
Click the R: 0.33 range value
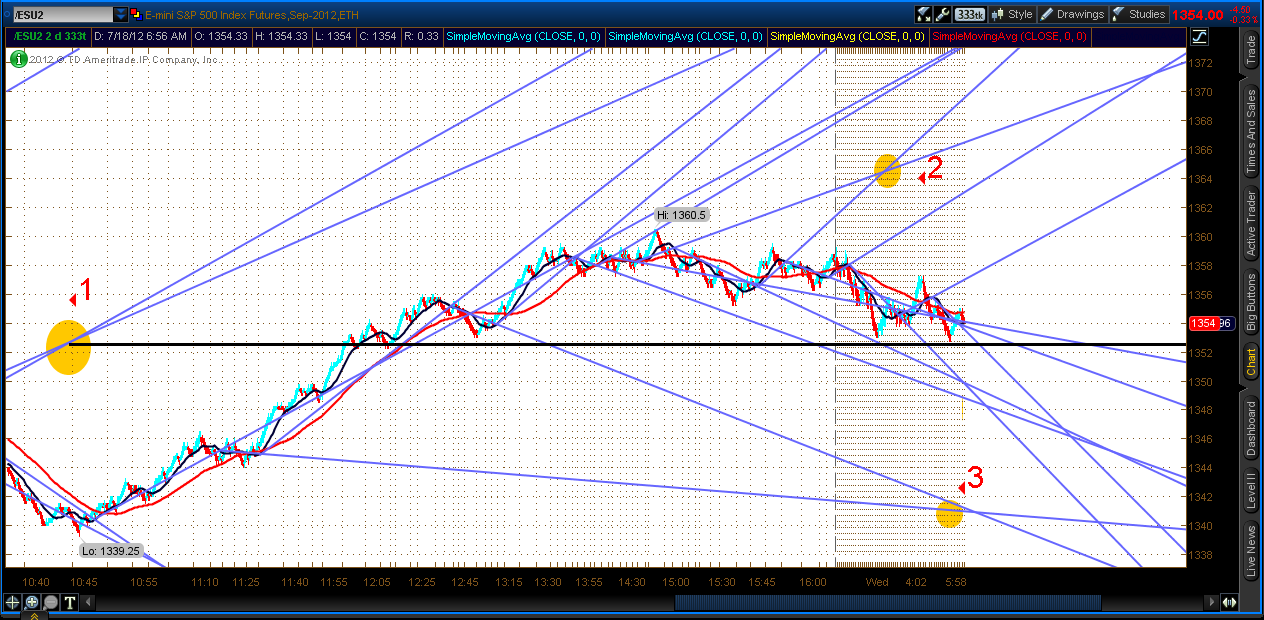click(420, 36)
